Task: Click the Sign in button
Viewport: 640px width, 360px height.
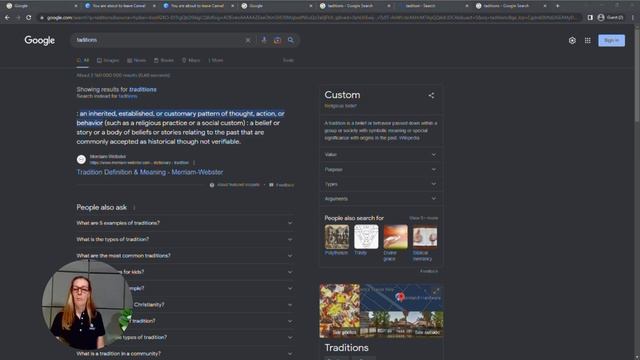Action: click(x=611, y=40)
